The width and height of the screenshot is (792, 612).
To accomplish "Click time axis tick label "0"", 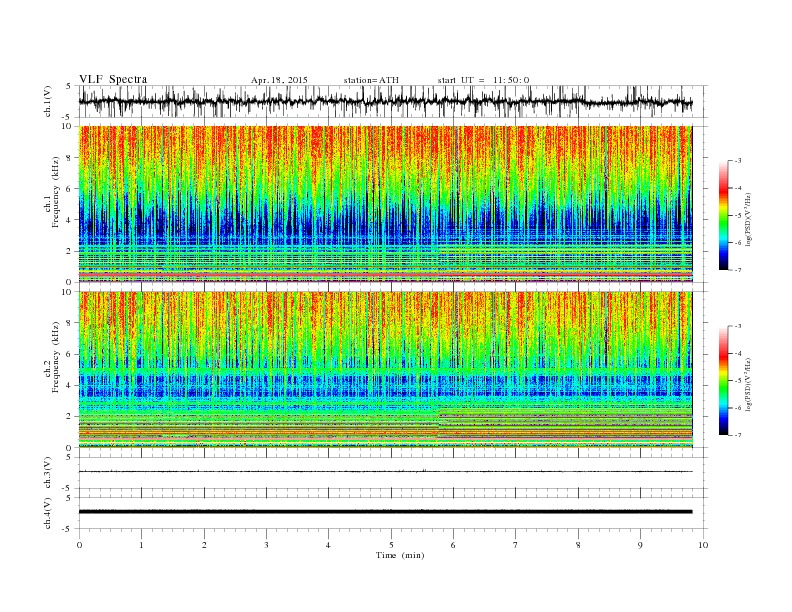I will pos(79,545).
